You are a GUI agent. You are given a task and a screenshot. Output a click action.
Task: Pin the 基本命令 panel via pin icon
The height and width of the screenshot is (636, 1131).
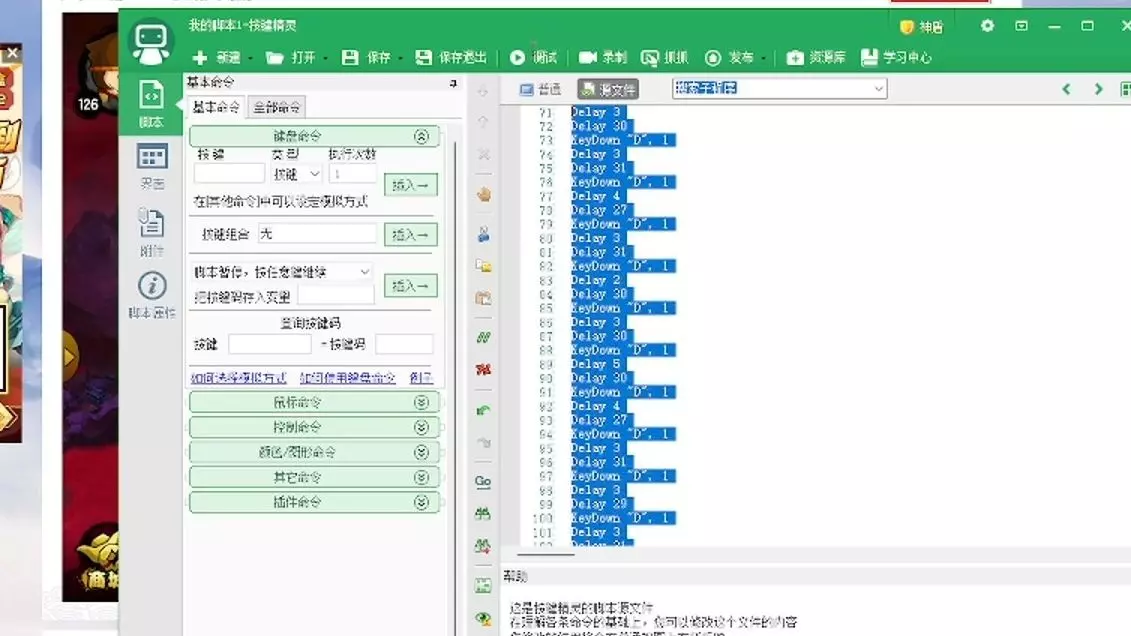pos(453,84)
